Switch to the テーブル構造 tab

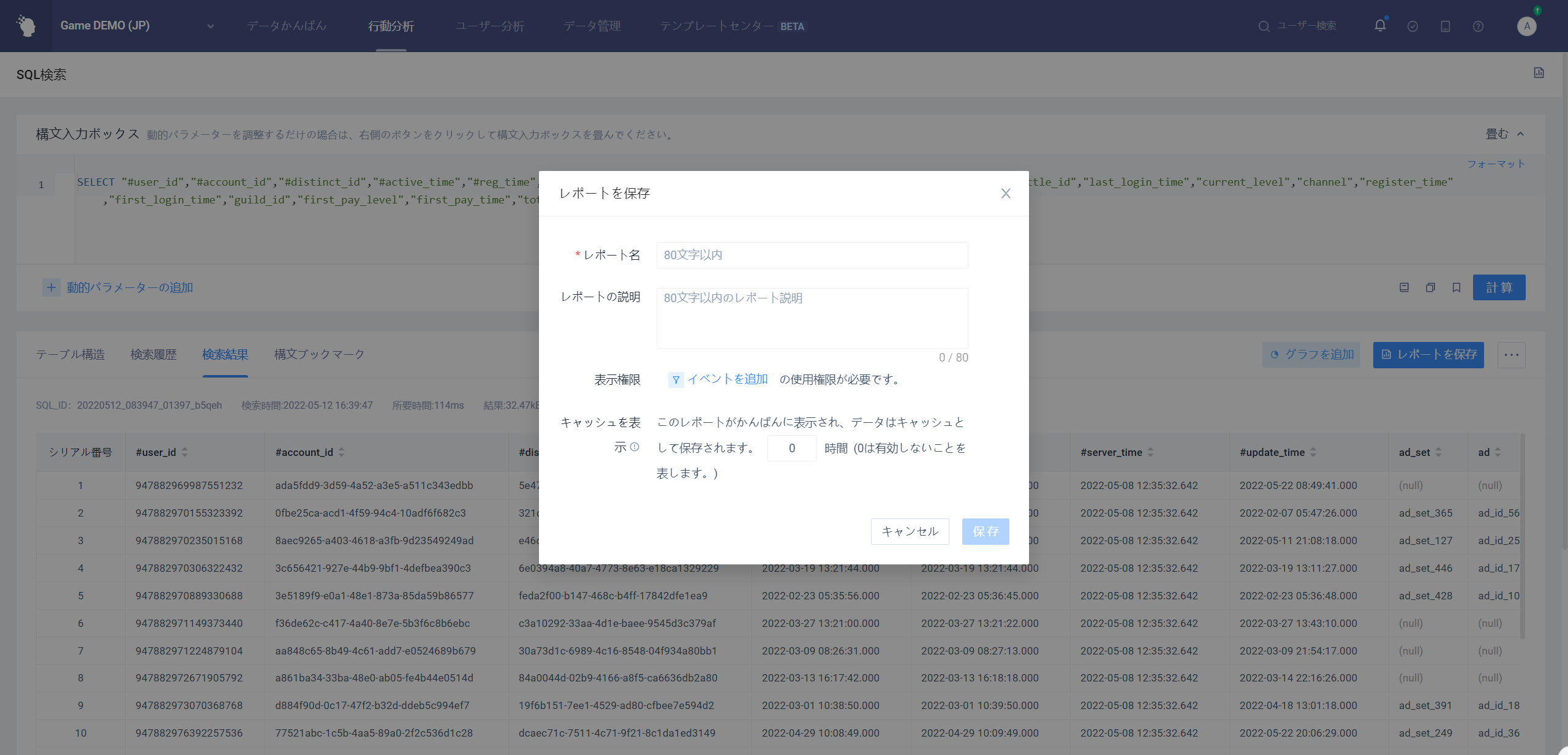70,354
